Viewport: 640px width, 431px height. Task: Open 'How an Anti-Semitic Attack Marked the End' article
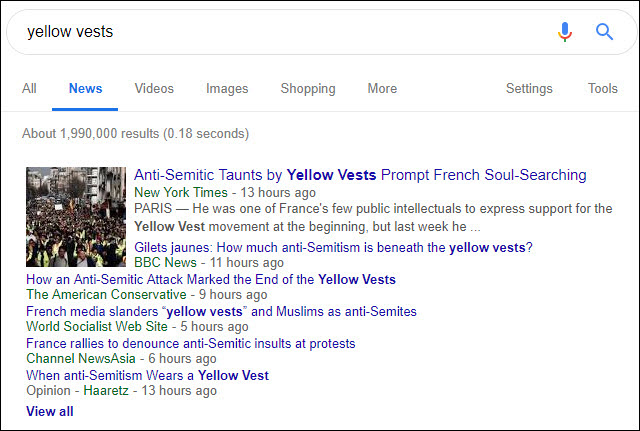click(211, 280)
